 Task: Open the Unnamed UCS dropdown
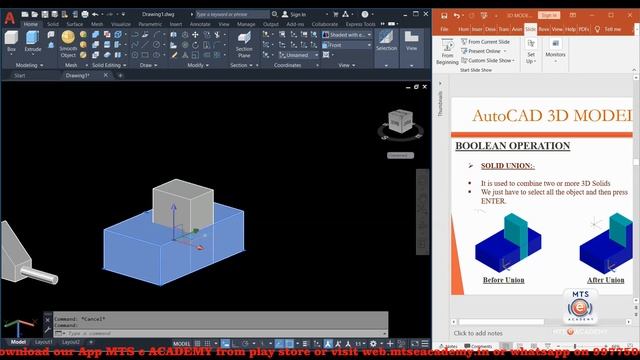299,55
